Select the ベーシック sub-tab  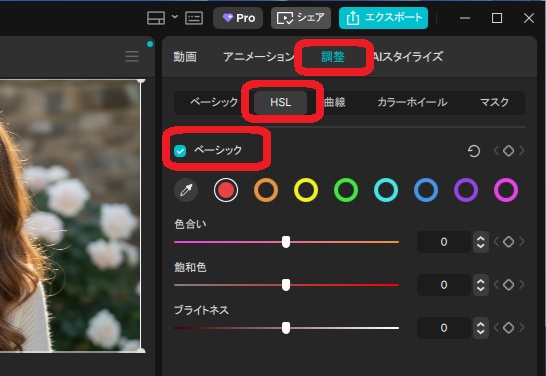click(x=214, y=102)
